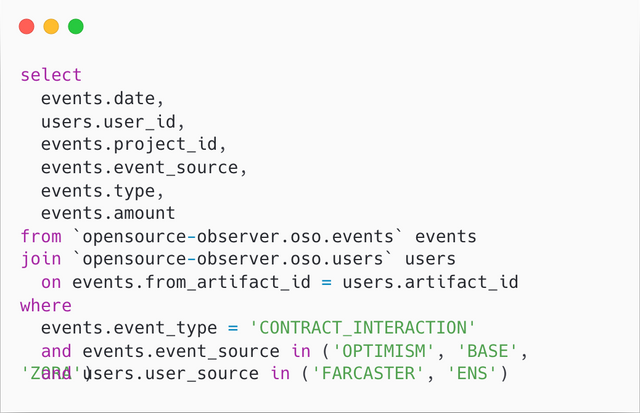Click the 'CONTRACT_INTERACTION' string literal
The image size is (640, 413).
pos(362,328)
